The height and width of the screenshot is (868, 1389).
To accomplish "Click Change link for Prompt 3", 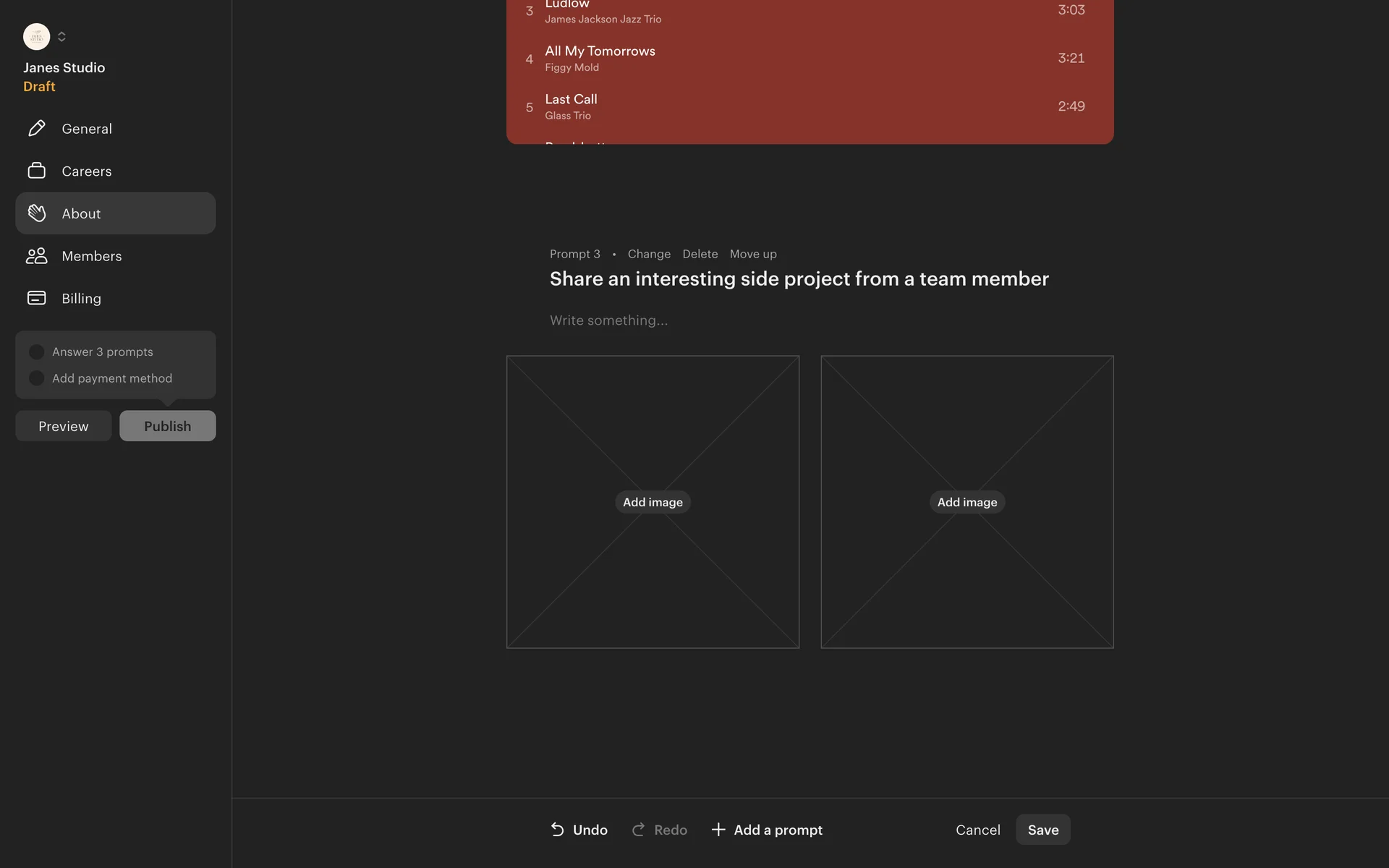I will [649, 254].
